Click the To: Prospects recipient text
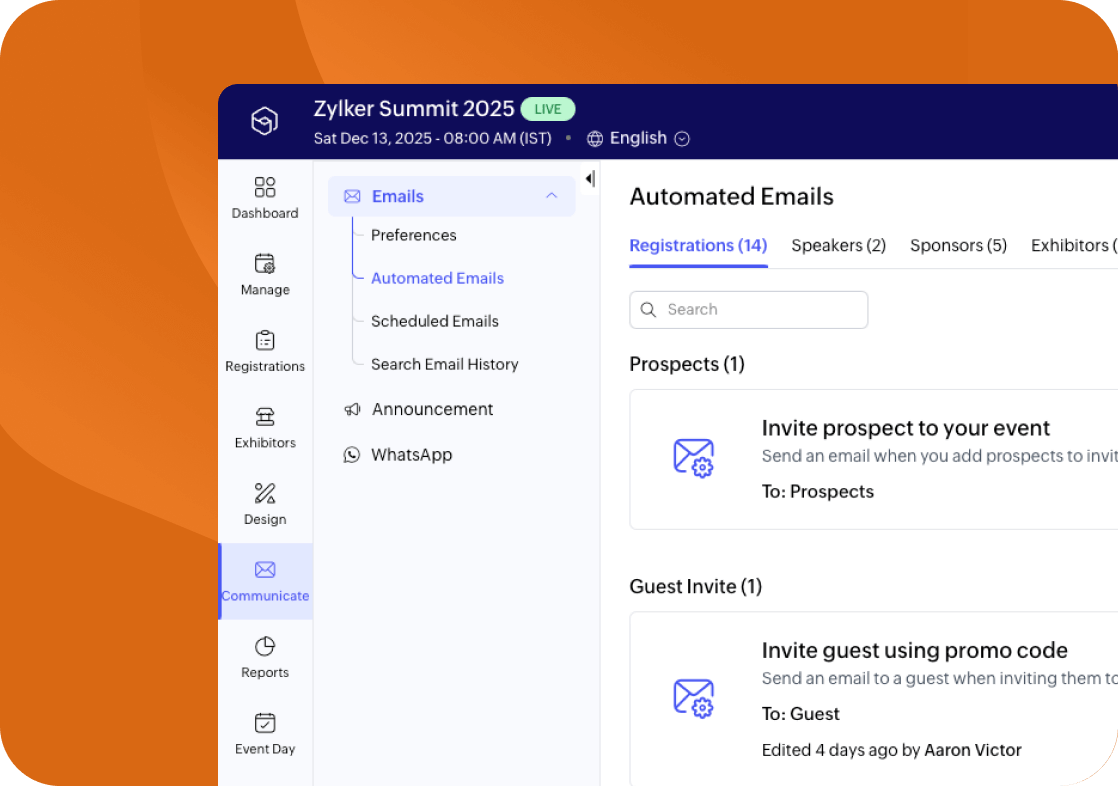The image size is (1119, 786). pos(818,491)
